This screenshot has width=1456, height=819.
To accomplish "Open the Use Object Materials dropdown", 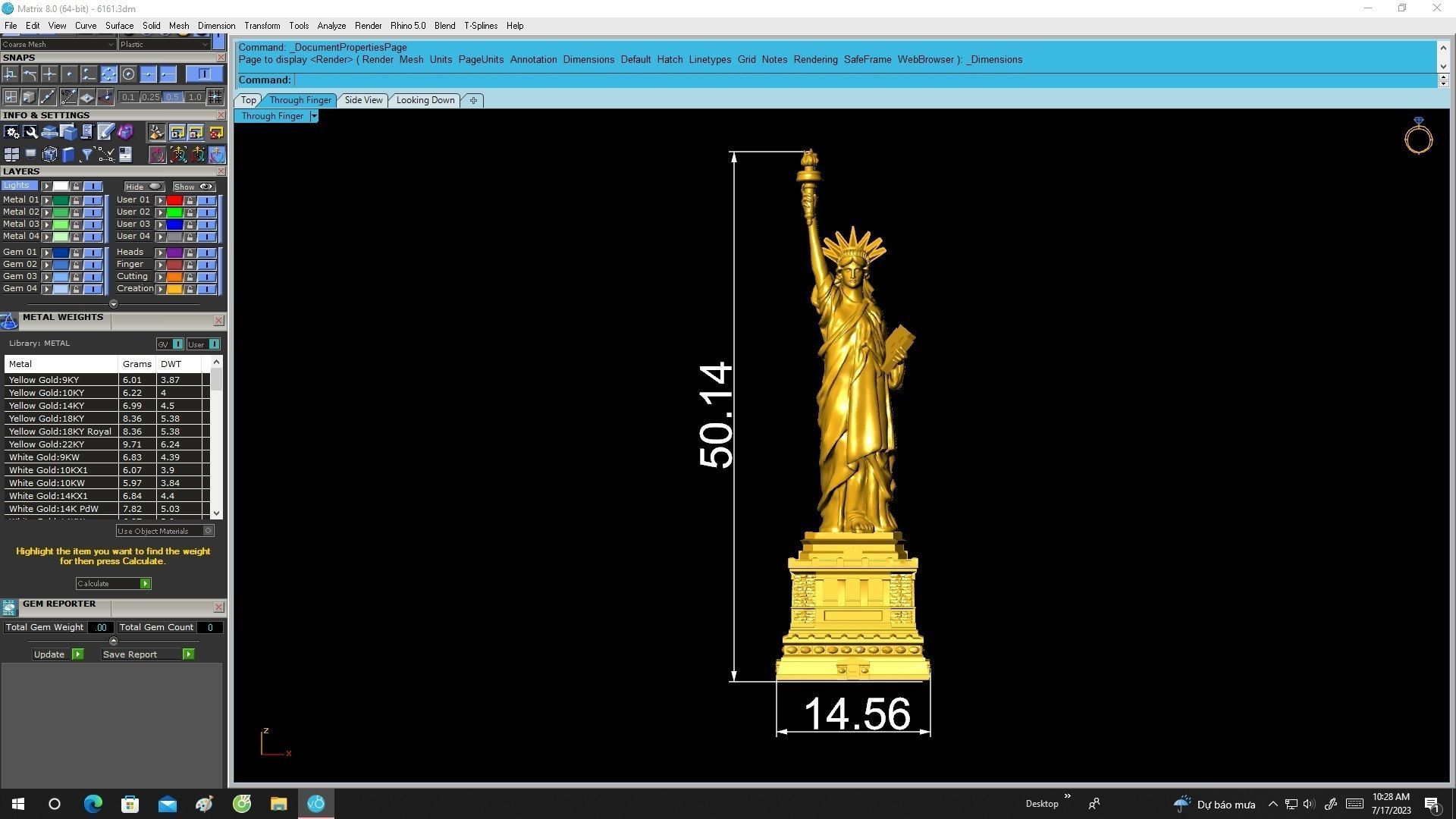I will tap(165, 531).
